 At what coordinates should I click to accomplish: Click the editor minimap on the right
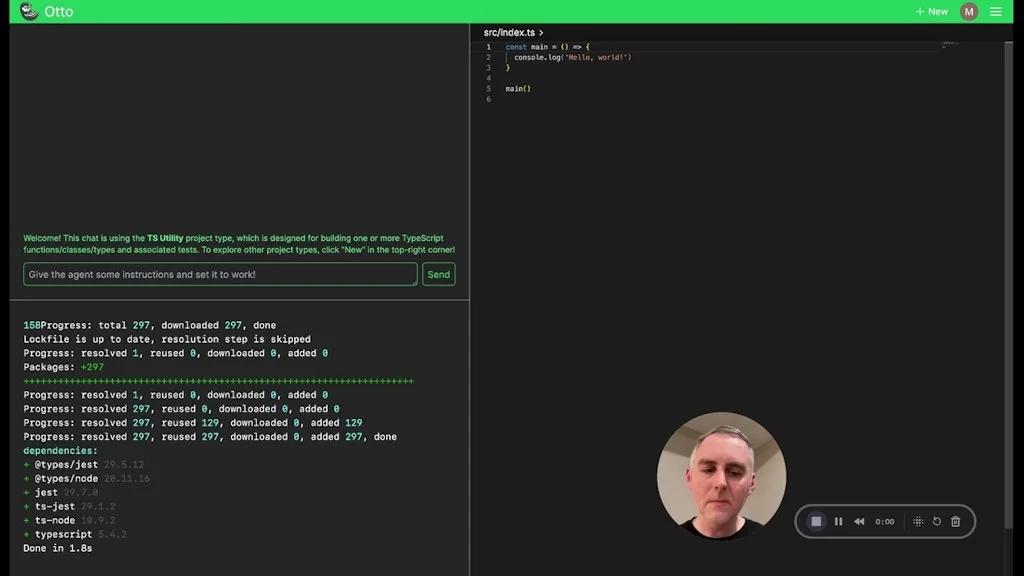tap(948, 45)
